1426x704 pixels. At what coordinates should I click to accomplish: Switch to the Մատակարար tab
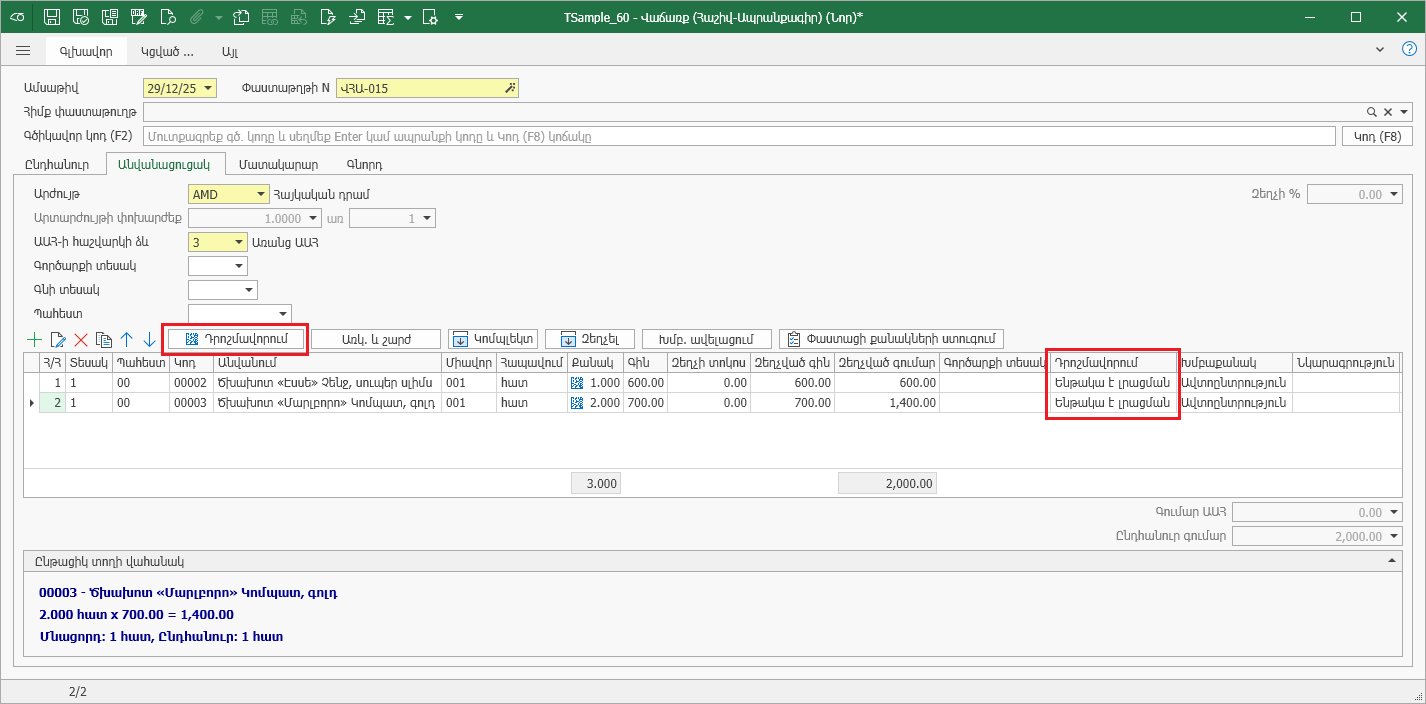click(285, 164)
